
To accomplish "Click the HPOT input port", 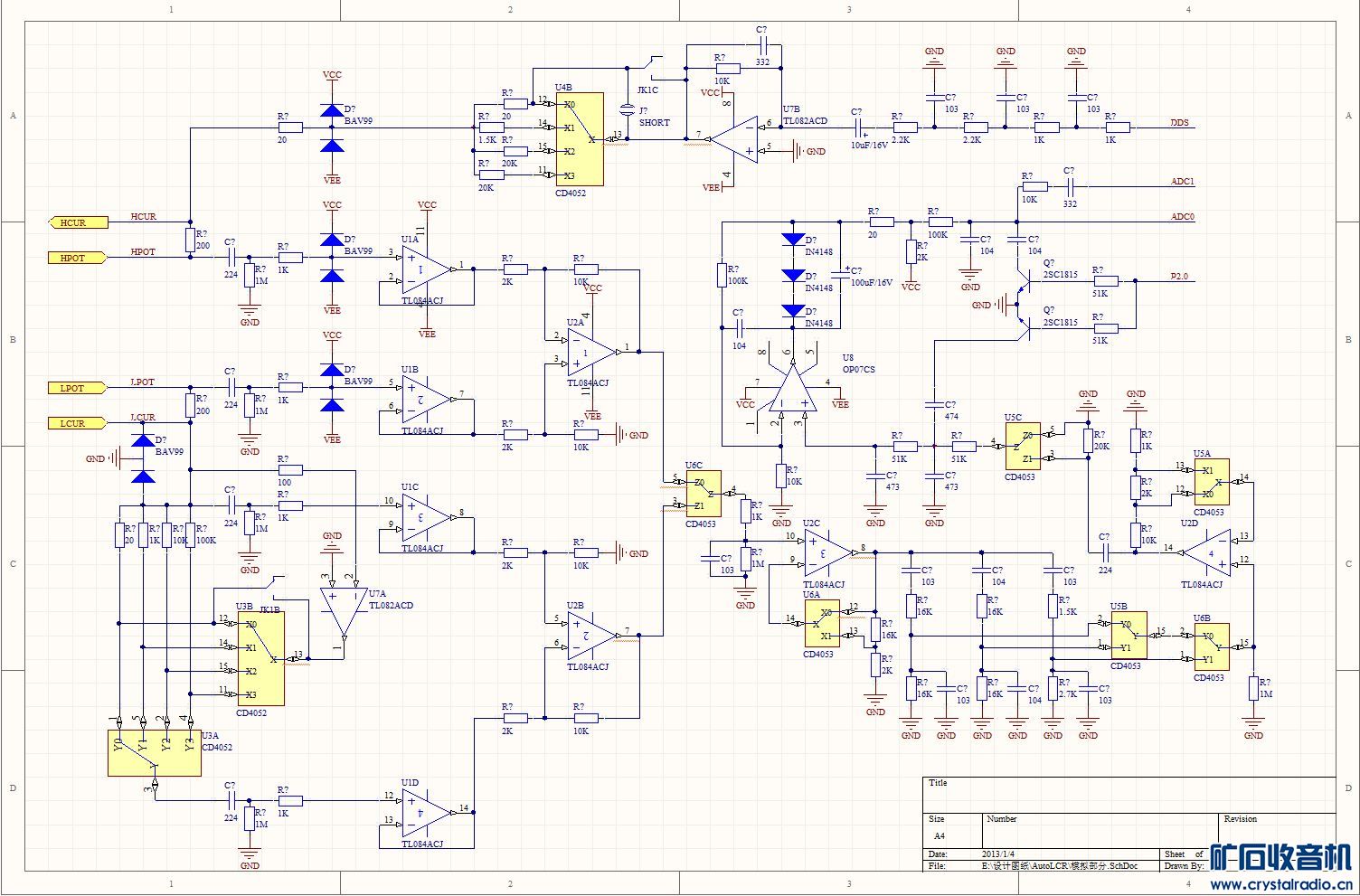I will coord(78,258).
